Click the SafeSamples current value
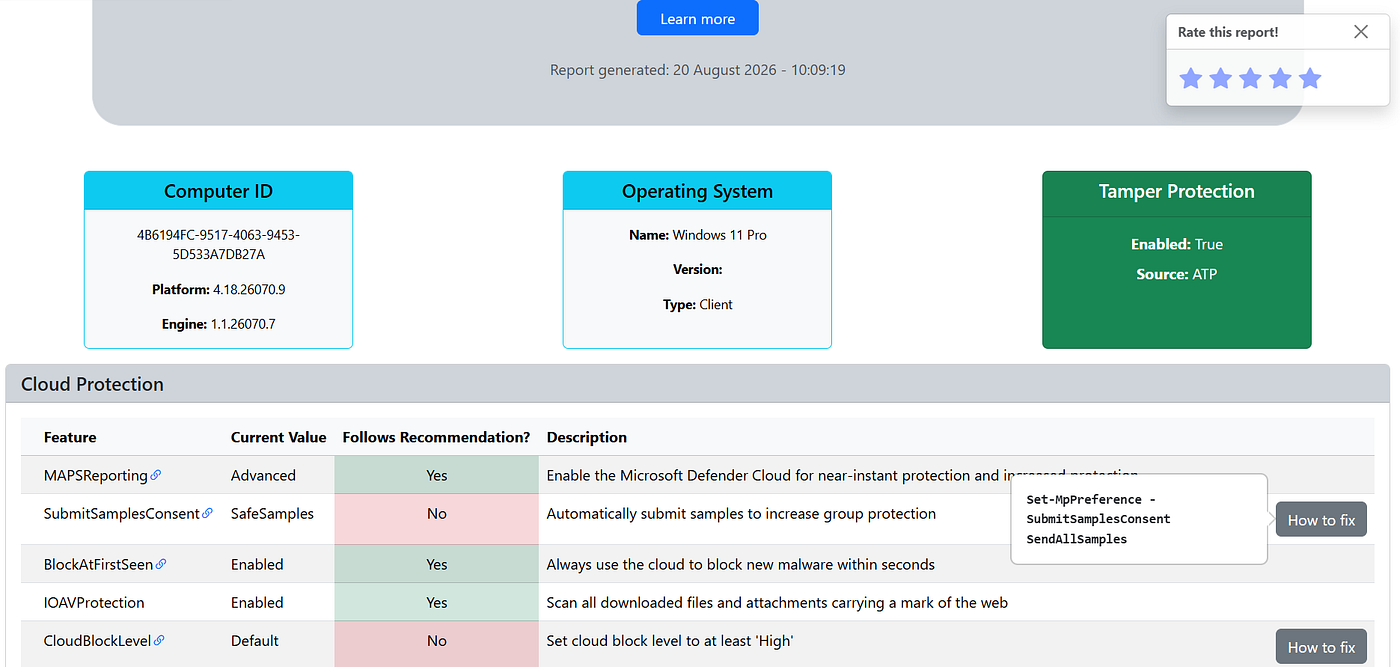 point(272,513)
